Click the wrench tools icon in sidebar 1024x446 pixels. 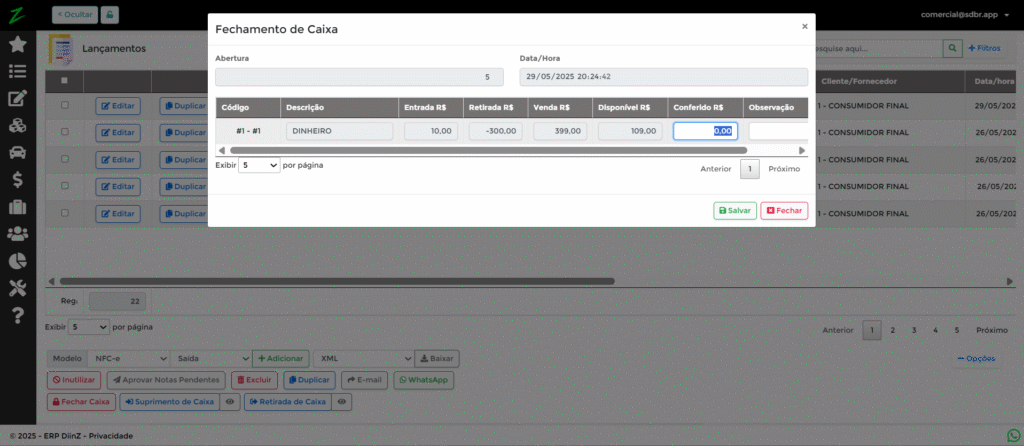[17, 288]
